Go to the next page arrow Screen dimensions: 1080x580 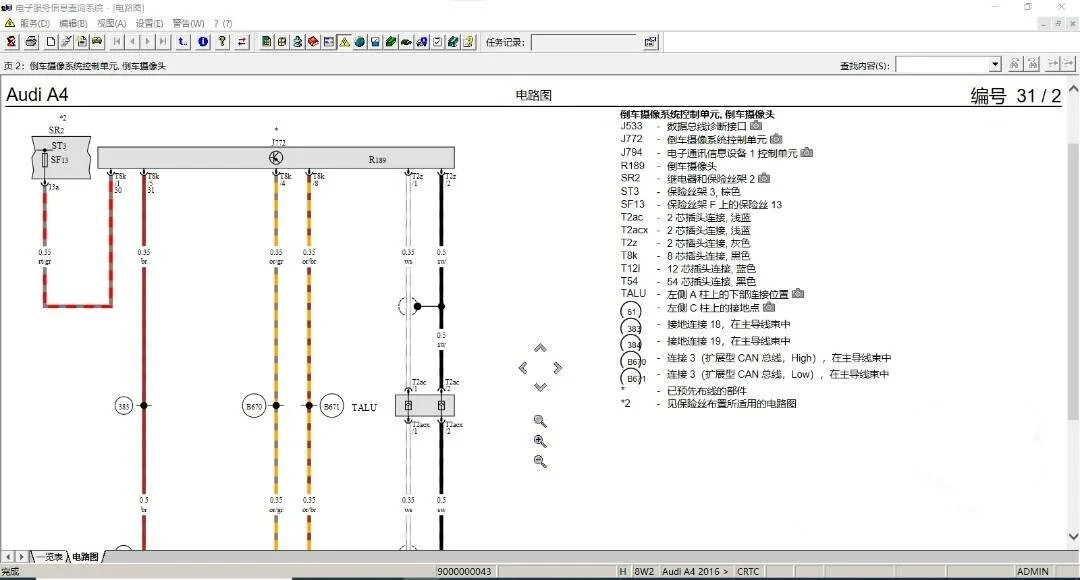pos(147,42)
